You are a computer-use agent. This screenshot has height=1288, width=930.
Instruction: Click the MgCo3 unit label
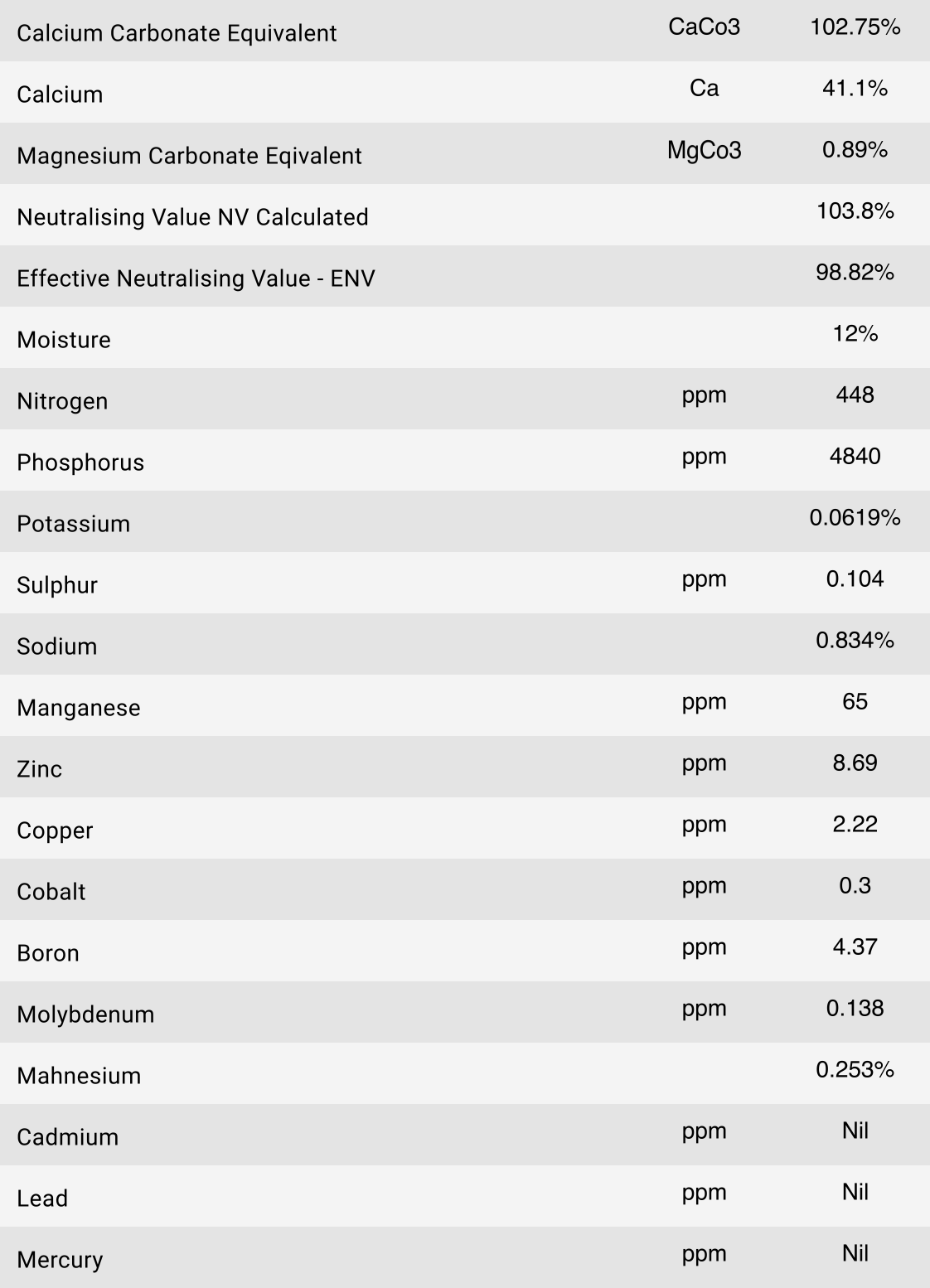point(704,150)
